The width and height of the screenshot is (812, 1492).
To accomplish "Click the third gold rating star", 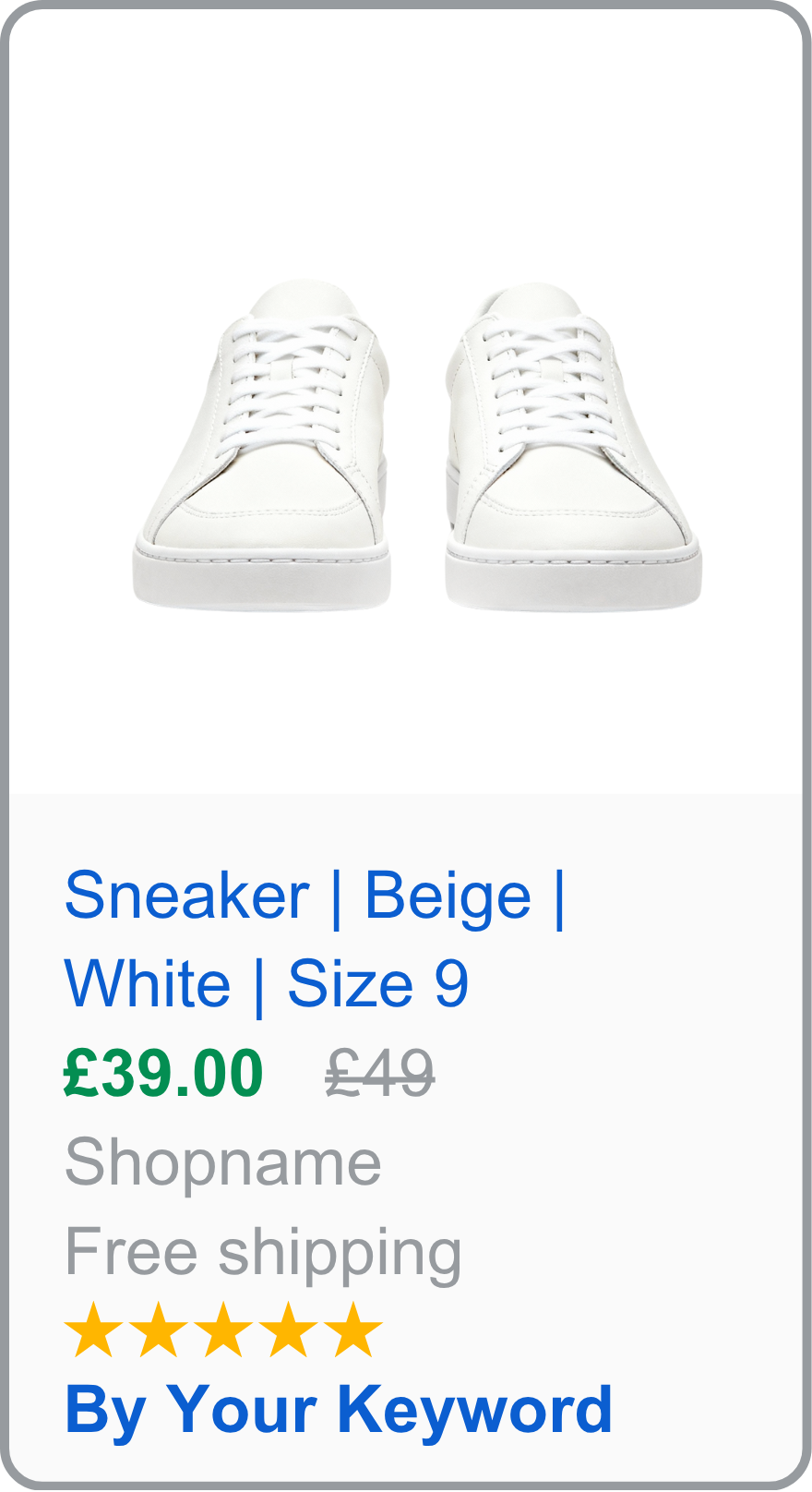I will tap(222, 1330).
